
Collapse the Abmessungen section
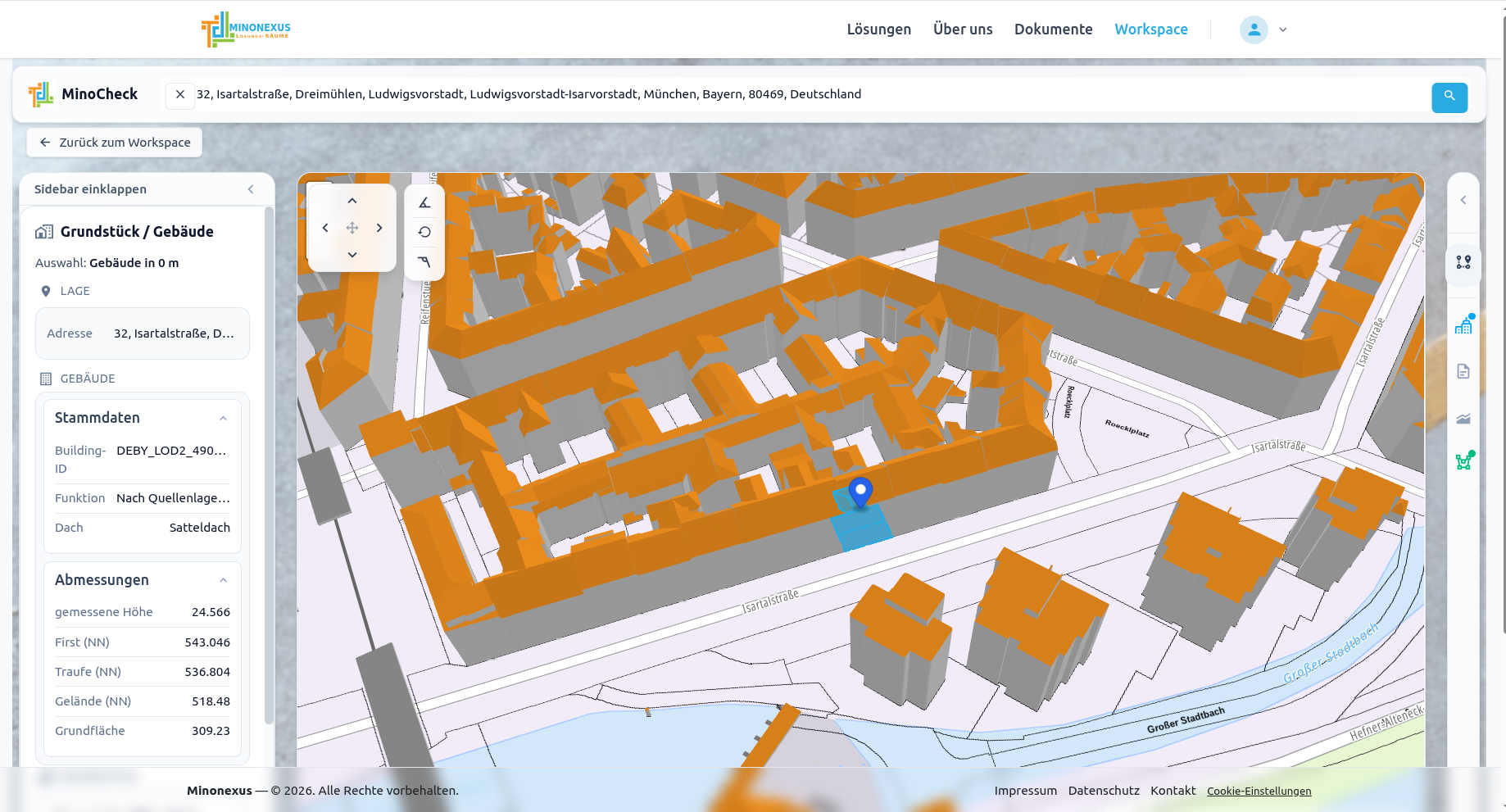pyautogui.click(x=223, y=579)
